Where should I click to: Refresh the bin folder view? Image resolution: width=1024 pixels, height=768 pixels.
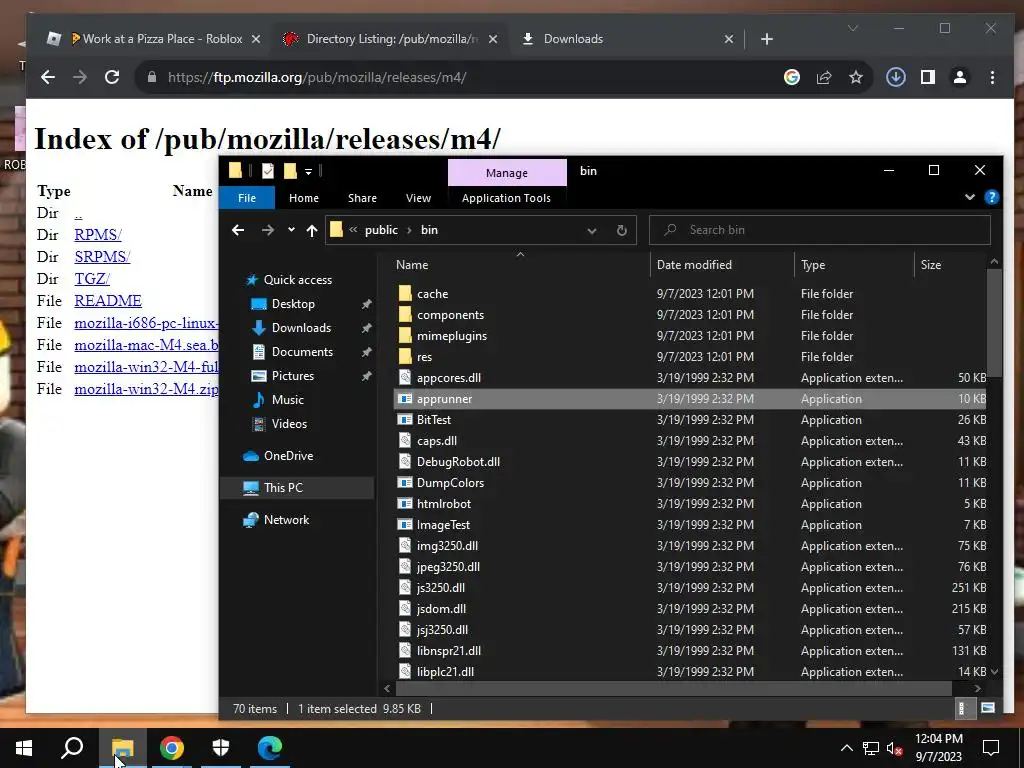point(622,230)
